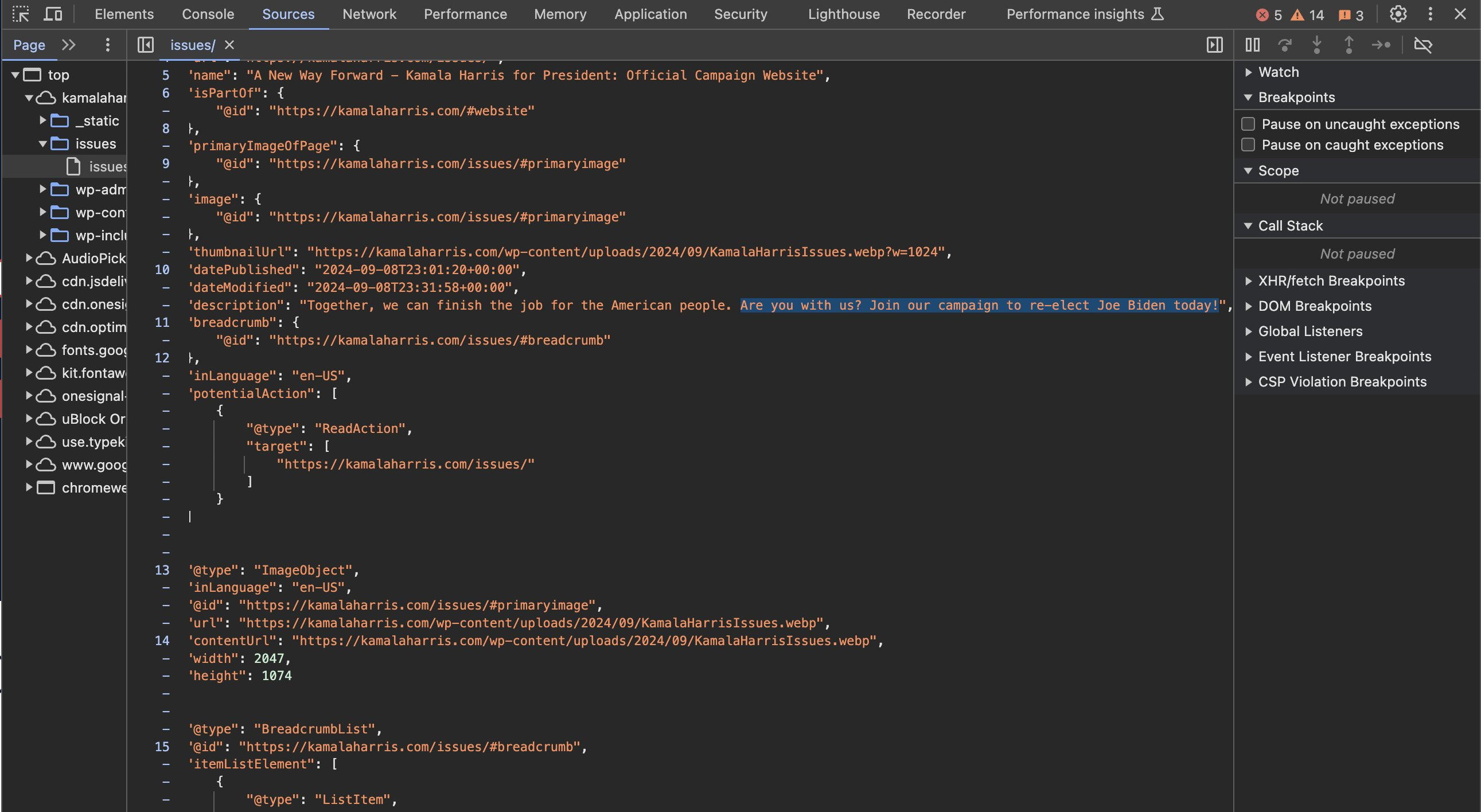Pause script execution
Viewport: 1481px width, 812px height.
[x=1252, y=45]
